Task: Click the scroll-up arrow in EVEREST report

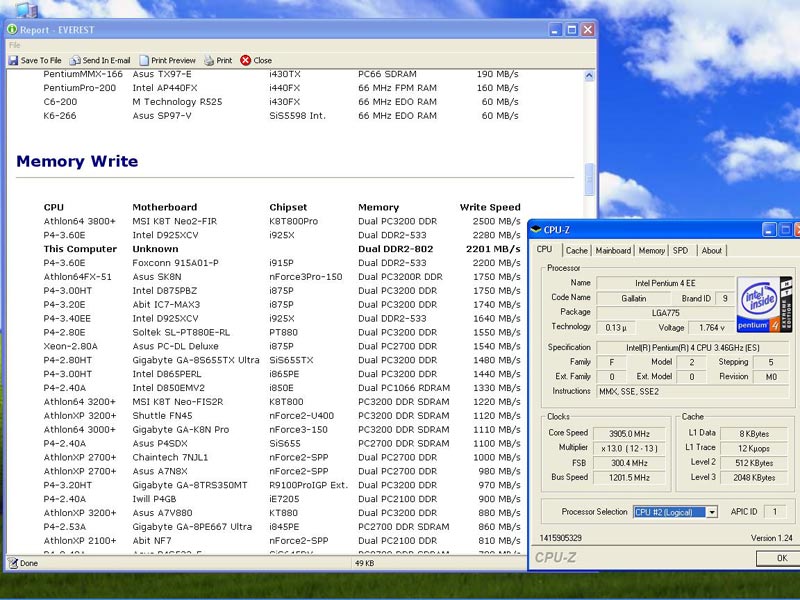Action: [x=589, y=76]
